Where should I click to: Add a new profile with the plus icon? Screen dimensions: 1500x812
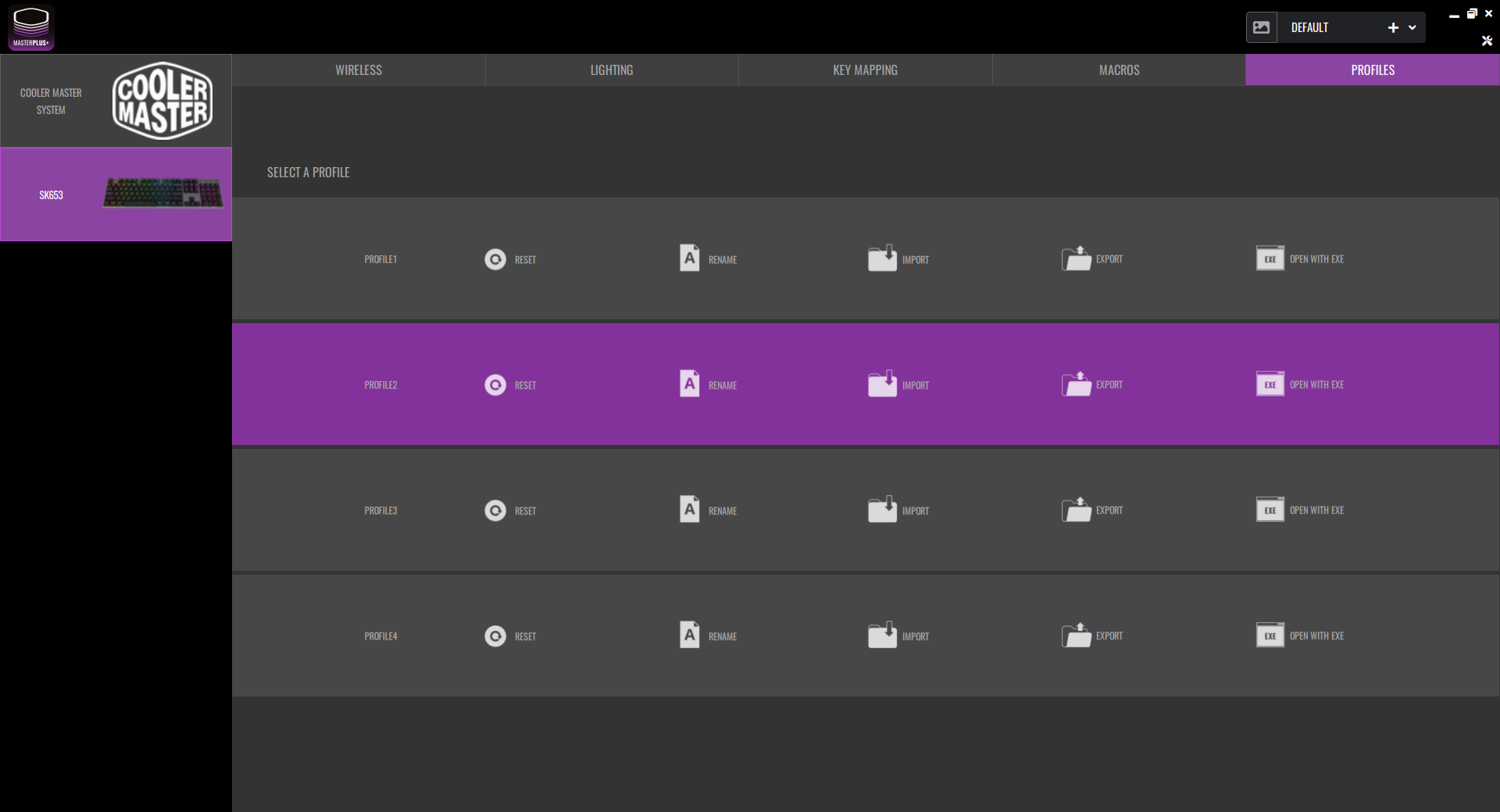(x=1393, y=27)
